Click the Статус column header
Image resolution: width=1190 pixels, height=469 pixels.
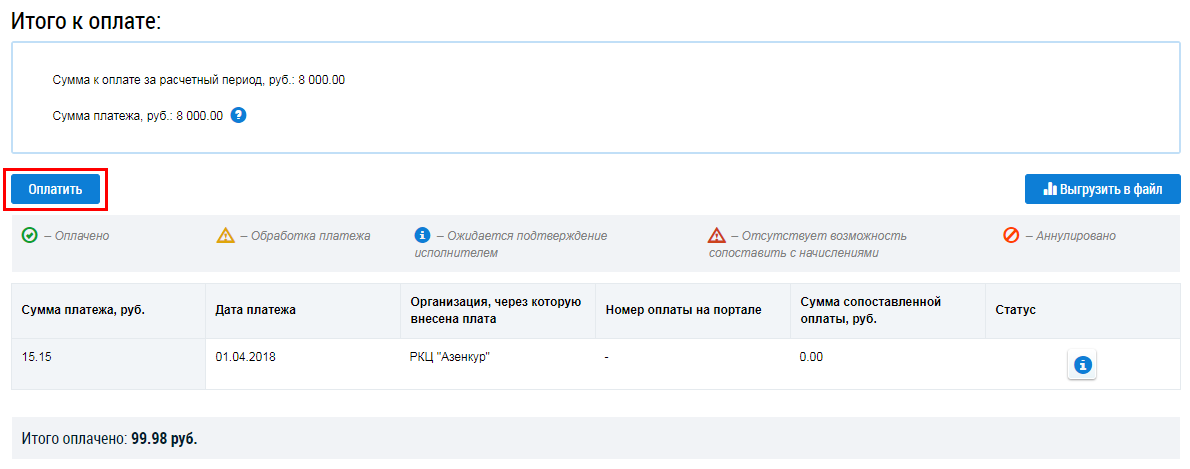1015,310
